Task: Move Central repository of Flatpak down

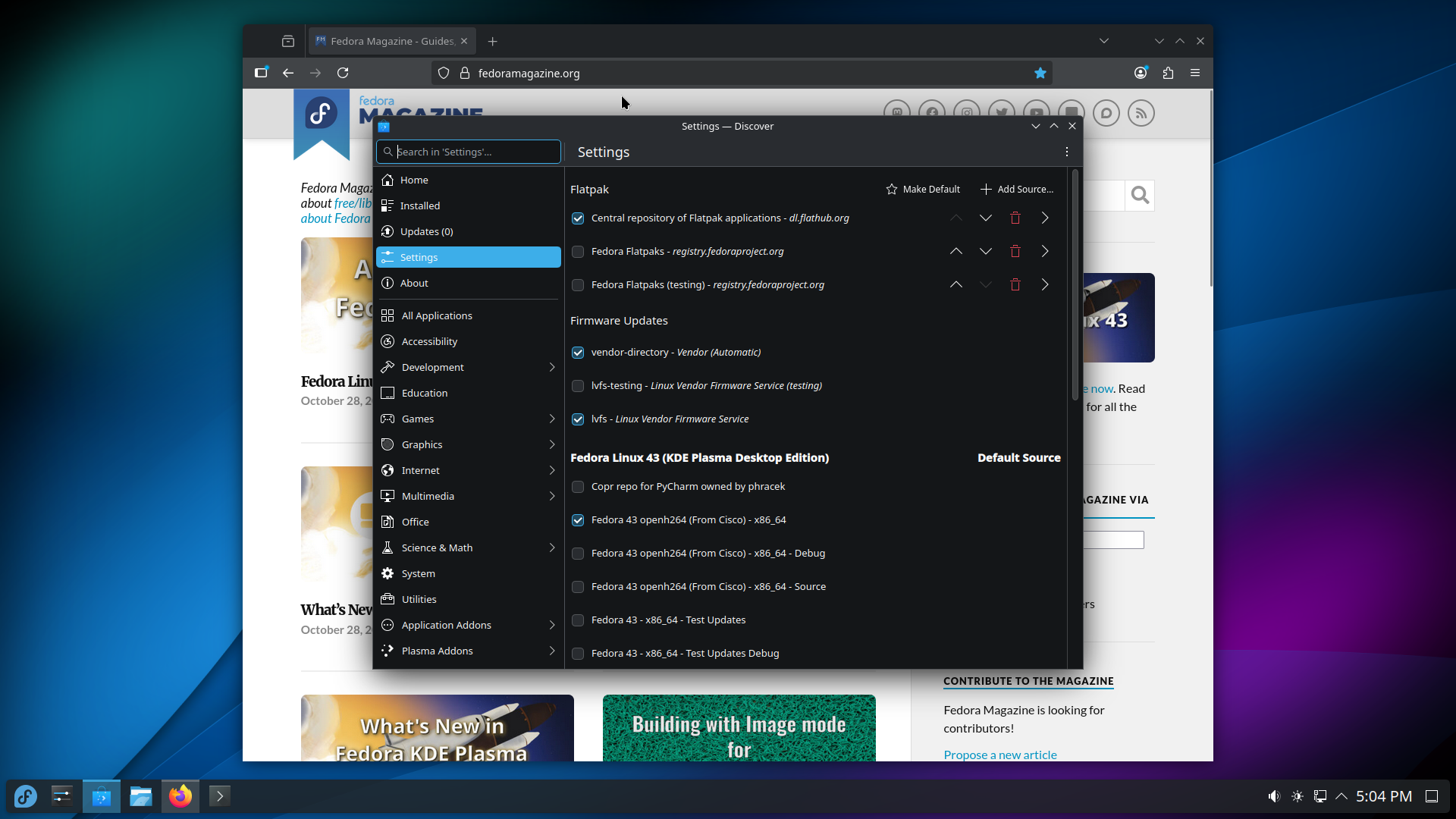Action: [986, 218]
